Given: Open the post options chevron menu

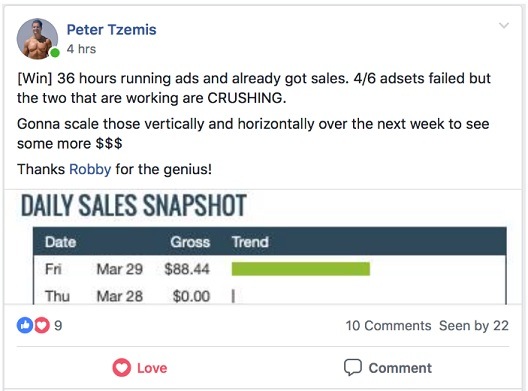Looking at the screenshot, I should pos(504,25).
